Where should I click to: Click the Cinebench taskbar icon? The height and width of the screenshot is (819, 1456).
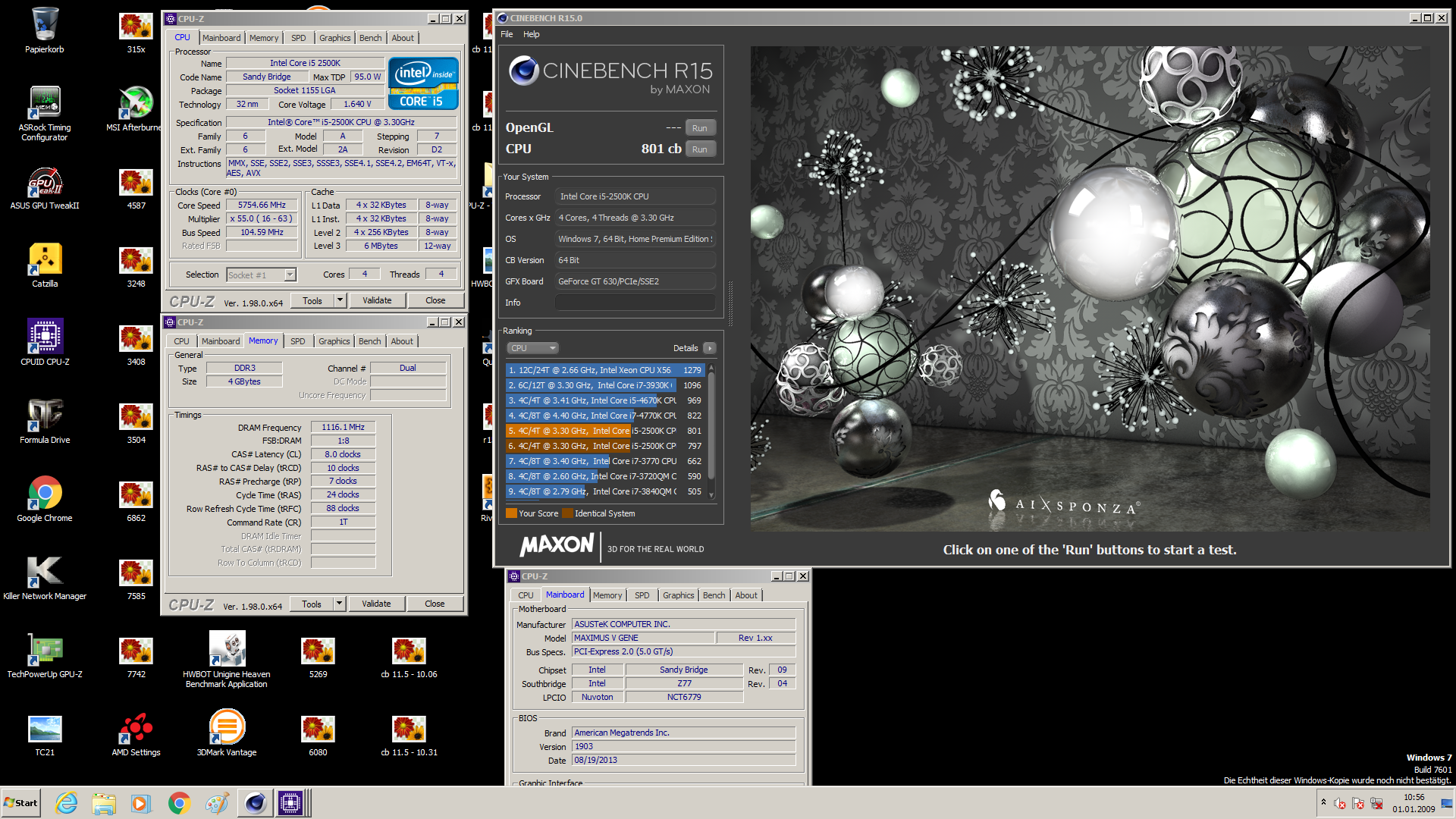click(255, 803)
